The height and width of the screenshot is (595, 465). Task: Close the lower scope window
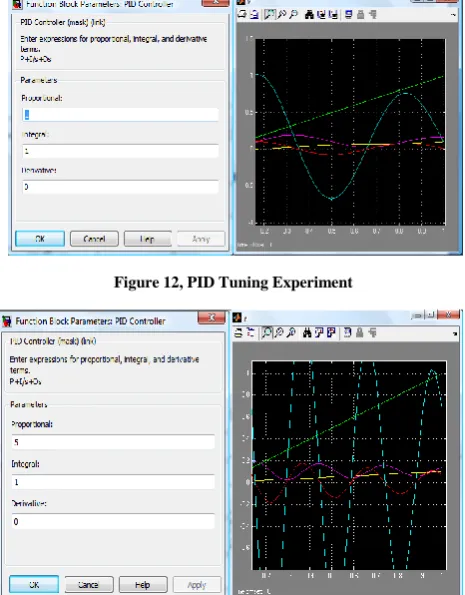tap(448, 315)
